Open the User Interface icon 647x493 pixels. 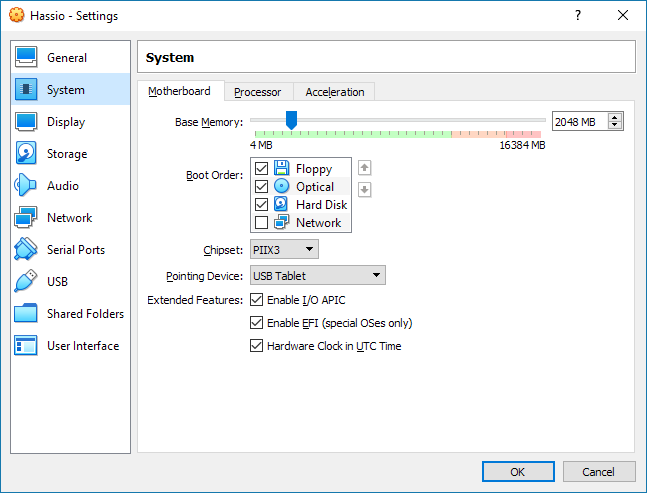(26, 346)
